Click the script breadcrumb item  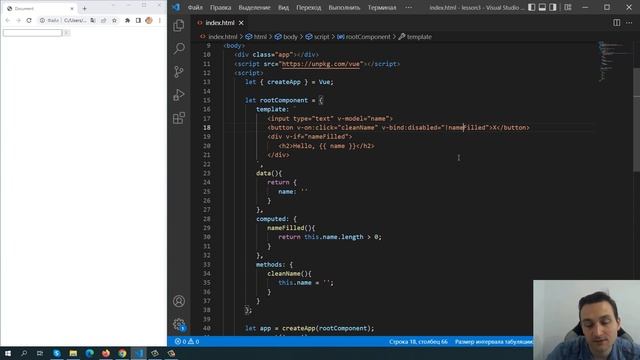317,37
